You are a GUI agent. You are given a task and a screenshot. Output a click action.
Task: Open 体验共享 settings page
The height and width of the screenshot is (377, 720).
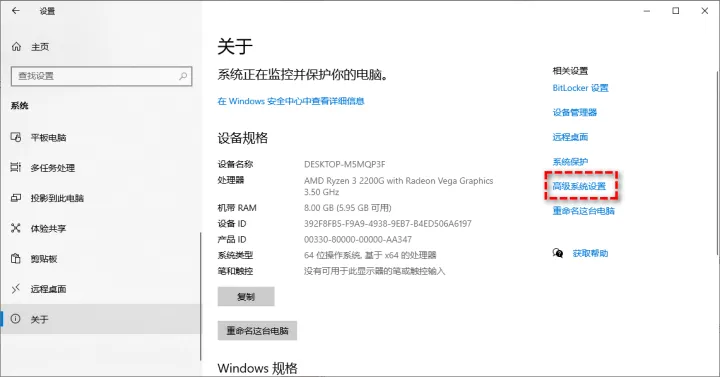click(x=101, y=228)
